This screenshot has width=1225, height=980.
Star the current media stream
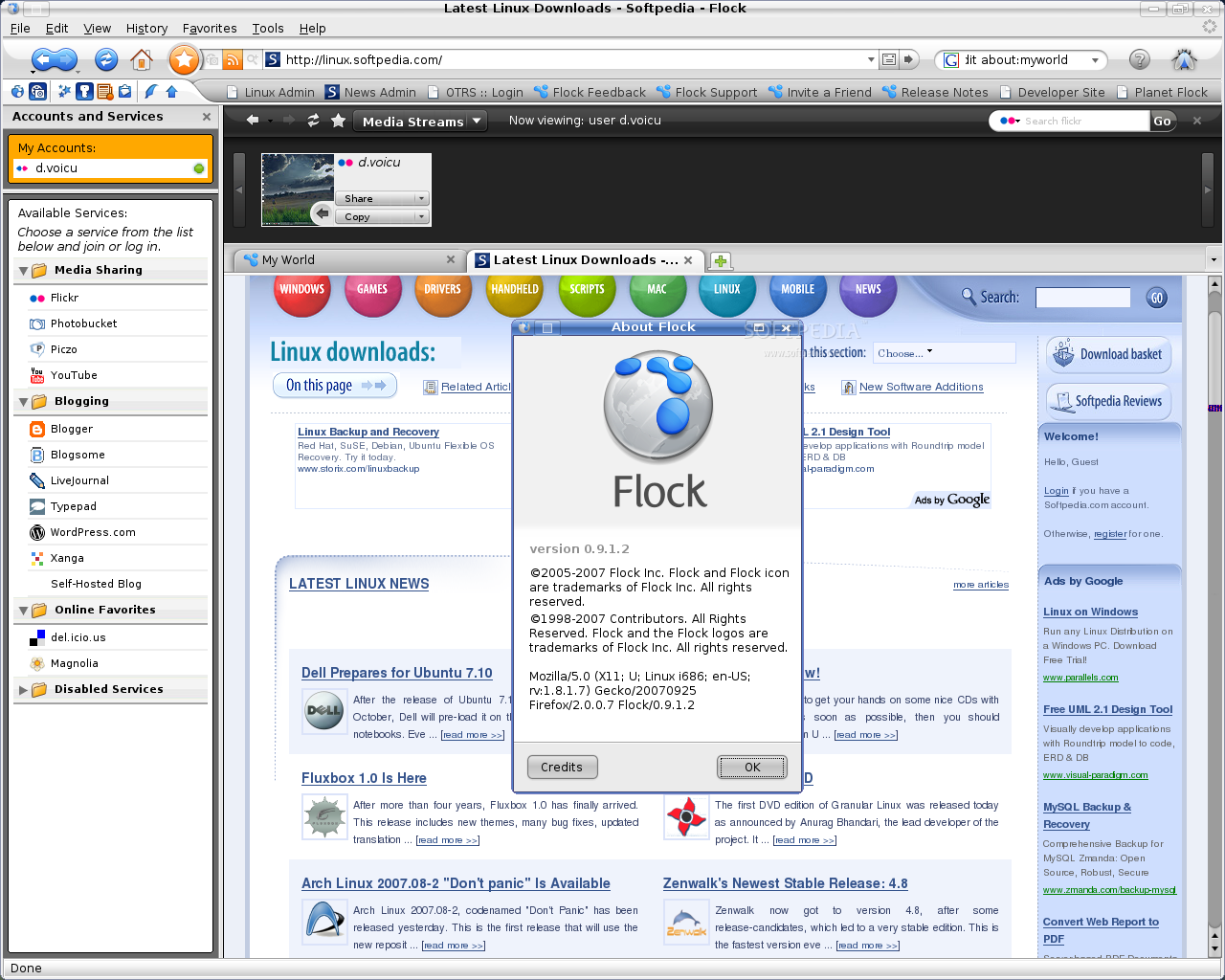point(338,121)
